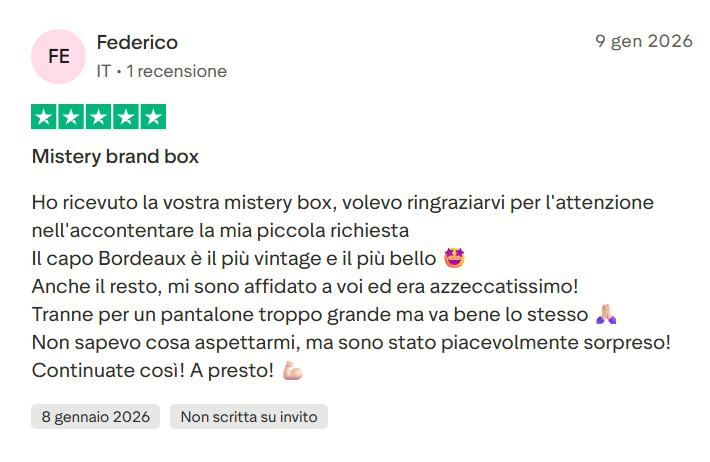Click the star-eyes emoji after "più bello"
This screenshot has height=462, width=710.
(x=454, y=258)
